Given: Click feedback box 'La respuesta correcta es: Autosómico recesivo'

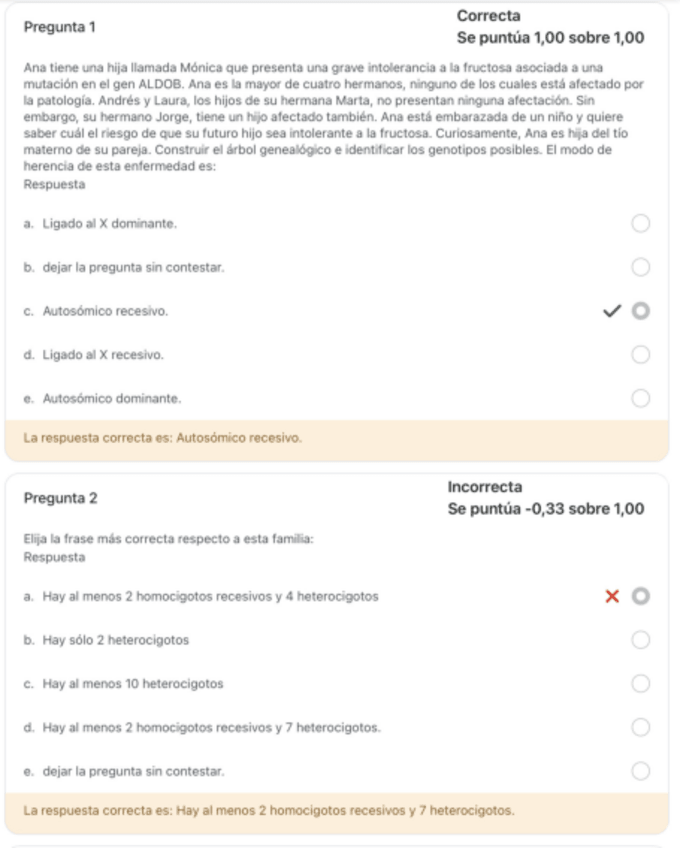Looking at the screenshot, I should point(336,438).
